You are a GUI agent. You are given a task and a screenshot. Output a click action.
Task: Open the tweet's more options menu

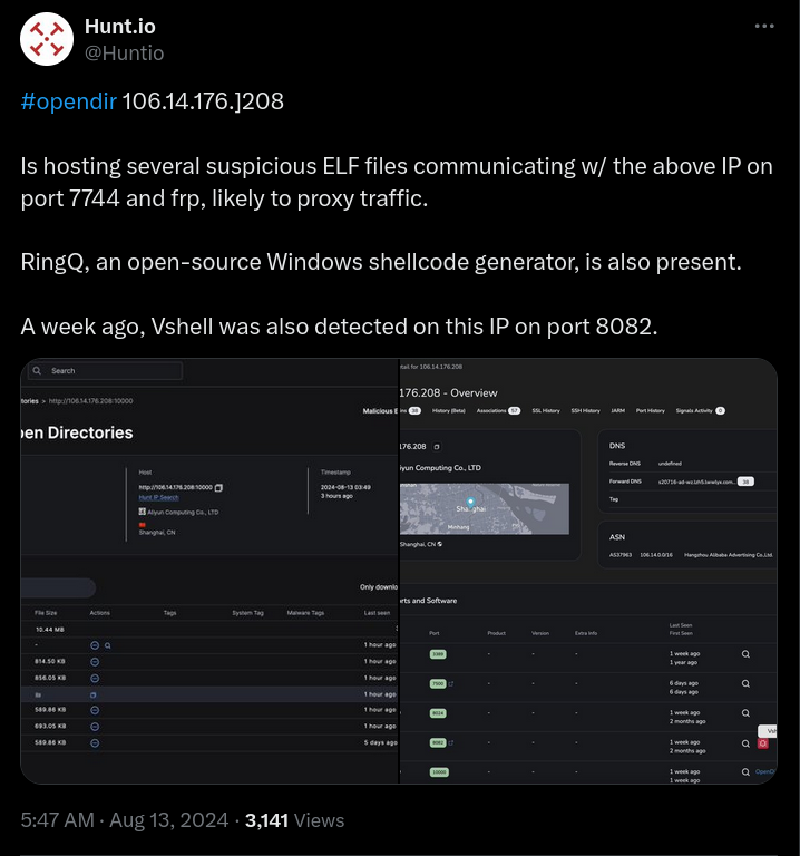tap(764, 27)
